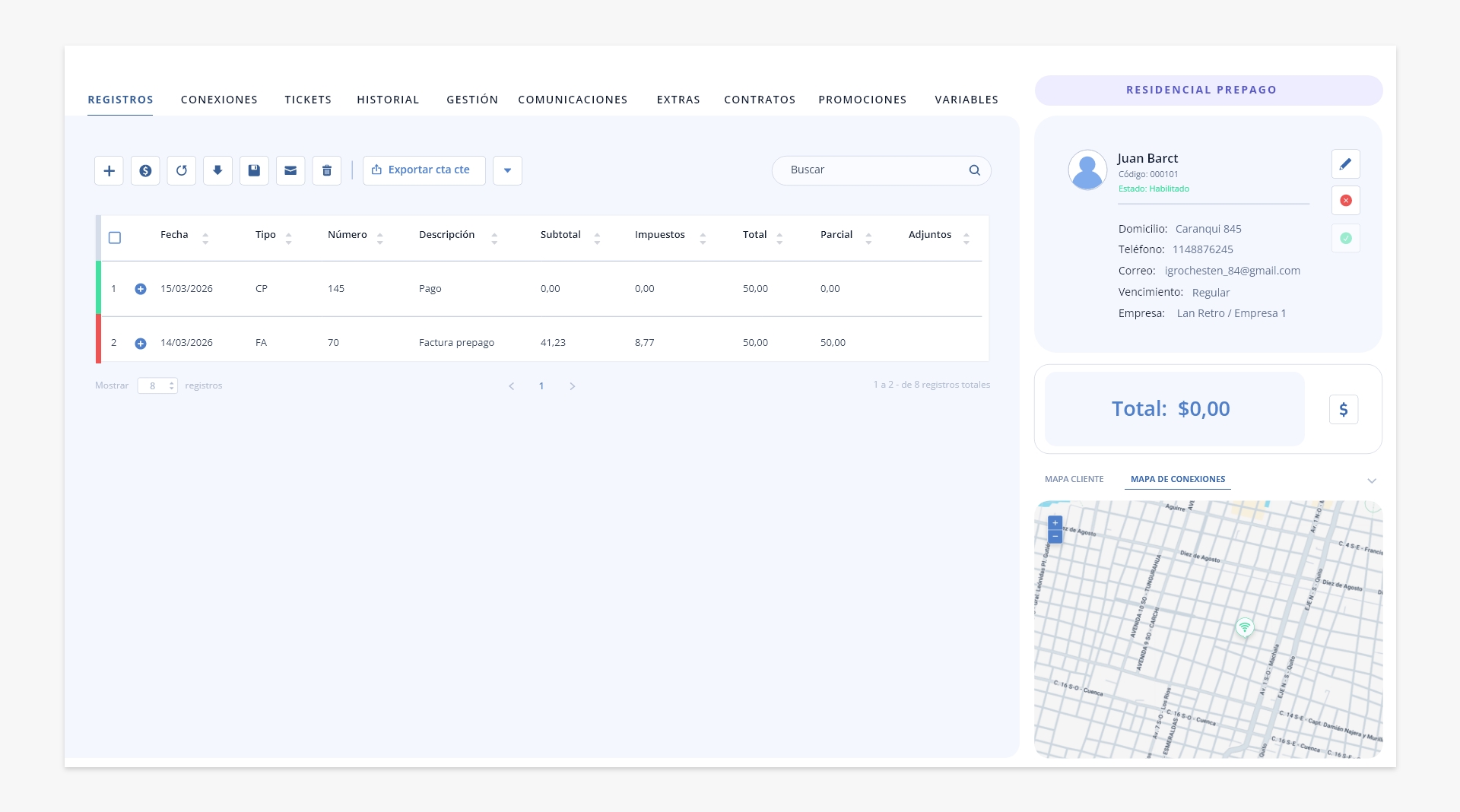Sort the table by Fecha
Screen dimensions: 1460x812
pyautogui.click(x=205, y=239)
